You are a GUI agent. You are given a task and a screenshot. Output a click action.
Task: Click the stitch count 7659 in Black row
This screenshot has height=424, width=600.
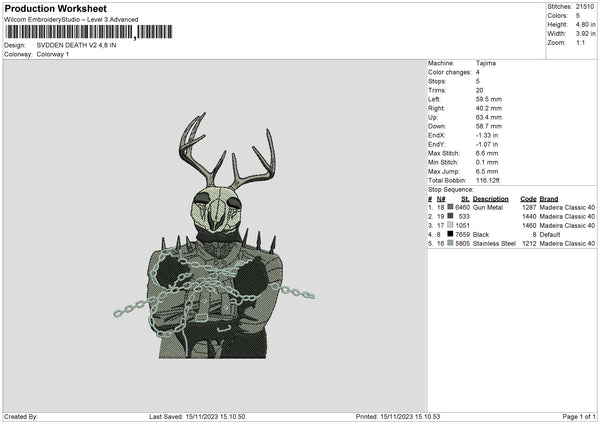pos(462,234)
